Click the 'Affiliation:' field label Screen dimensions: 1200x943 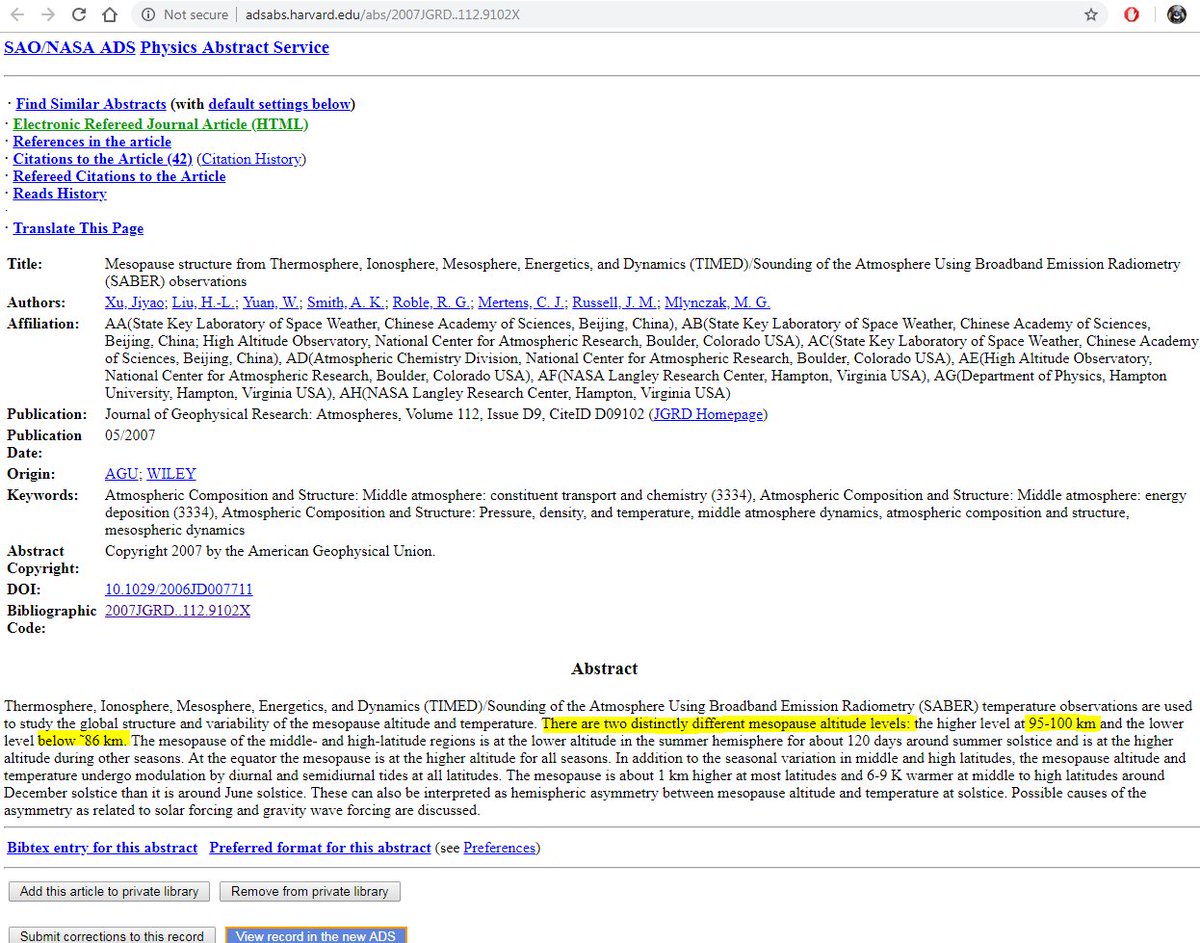pos(43,323)
